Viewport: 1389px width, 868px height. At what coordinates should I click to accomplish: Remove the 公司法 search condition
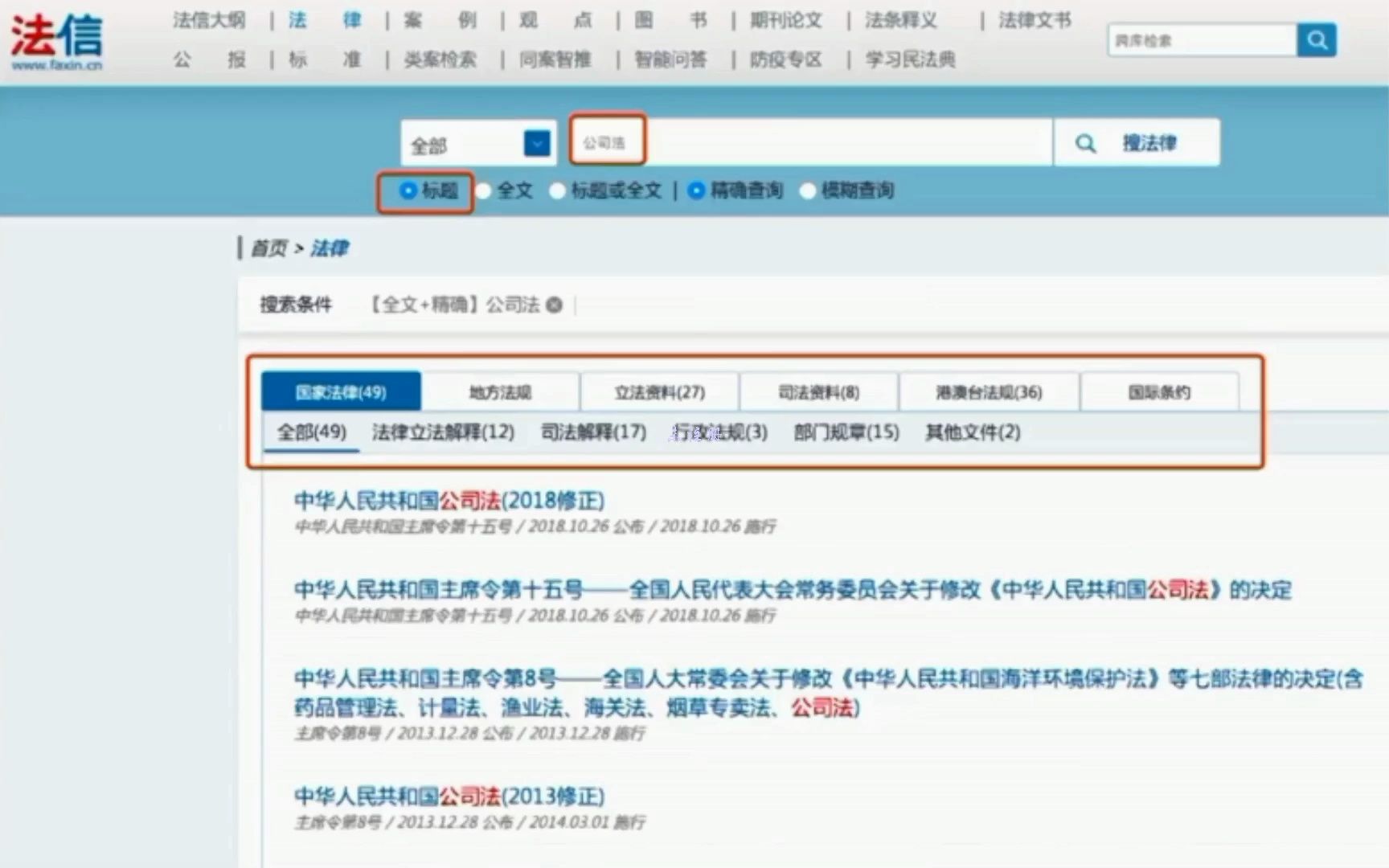coord(555,305)
